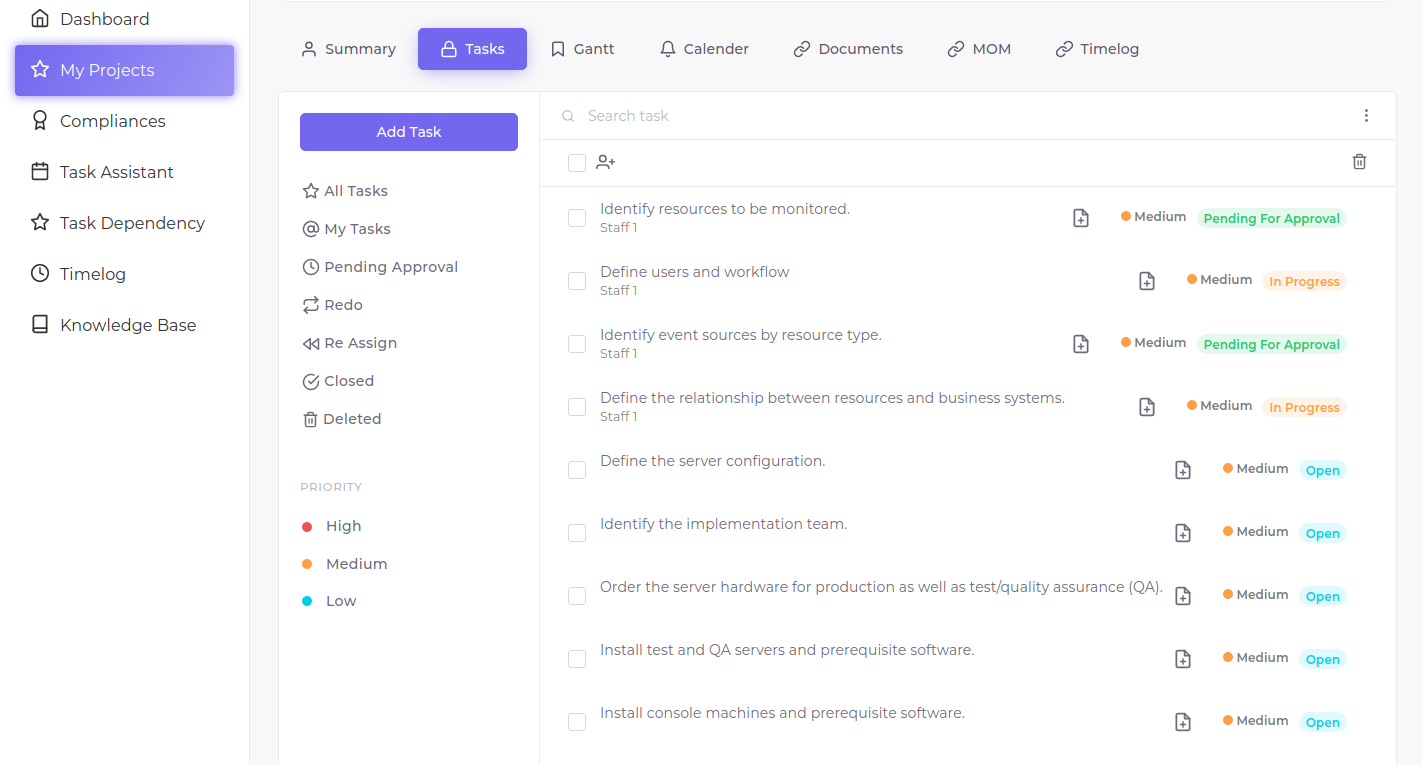Click document icon for 'Define users and workflow'

pos(1147,281)
